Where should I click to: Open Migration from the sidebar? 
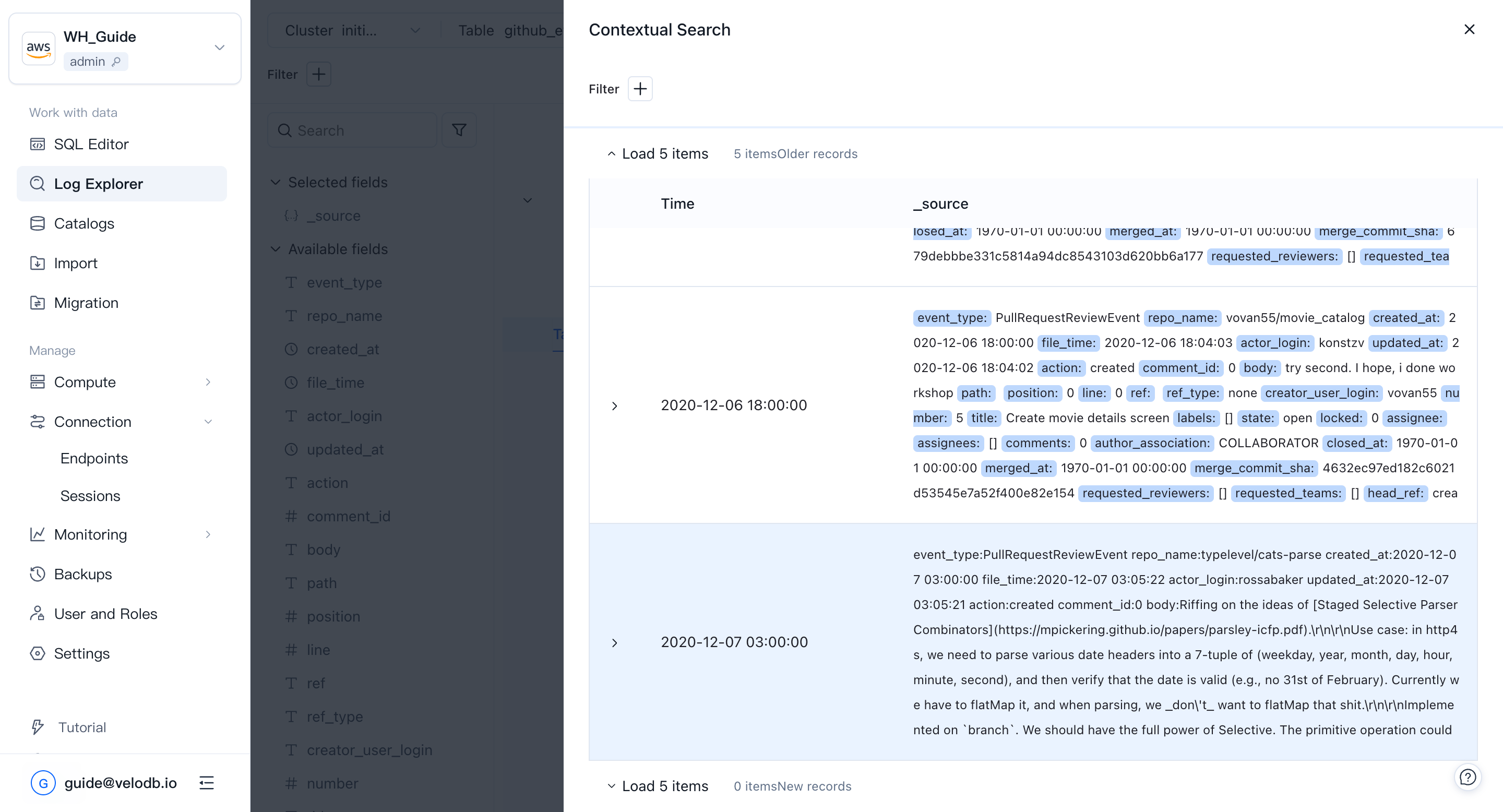tap(86, 303)
